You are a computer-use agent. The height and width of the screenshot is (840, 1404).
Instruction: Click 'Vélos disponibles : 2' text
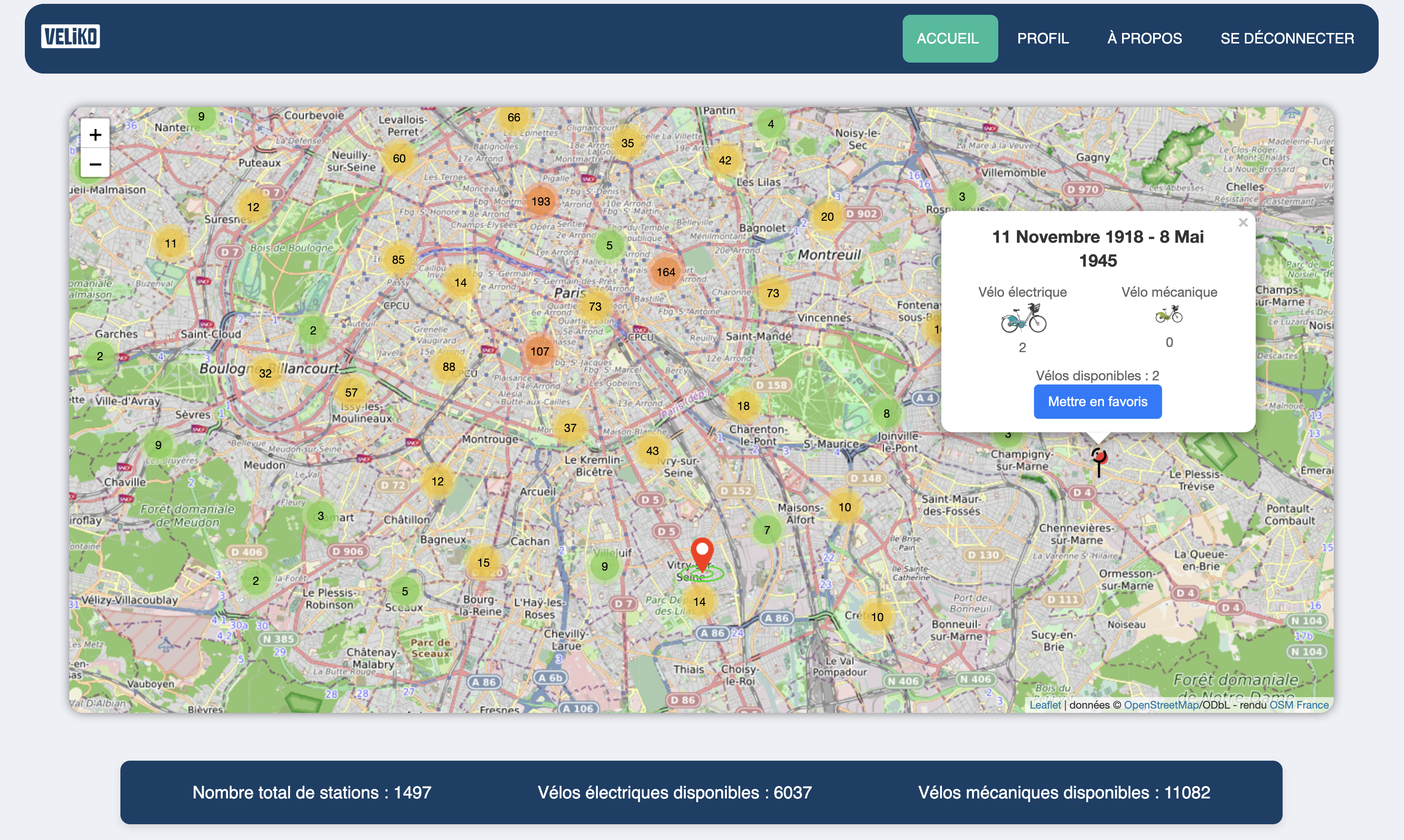tap(1097, 375)
